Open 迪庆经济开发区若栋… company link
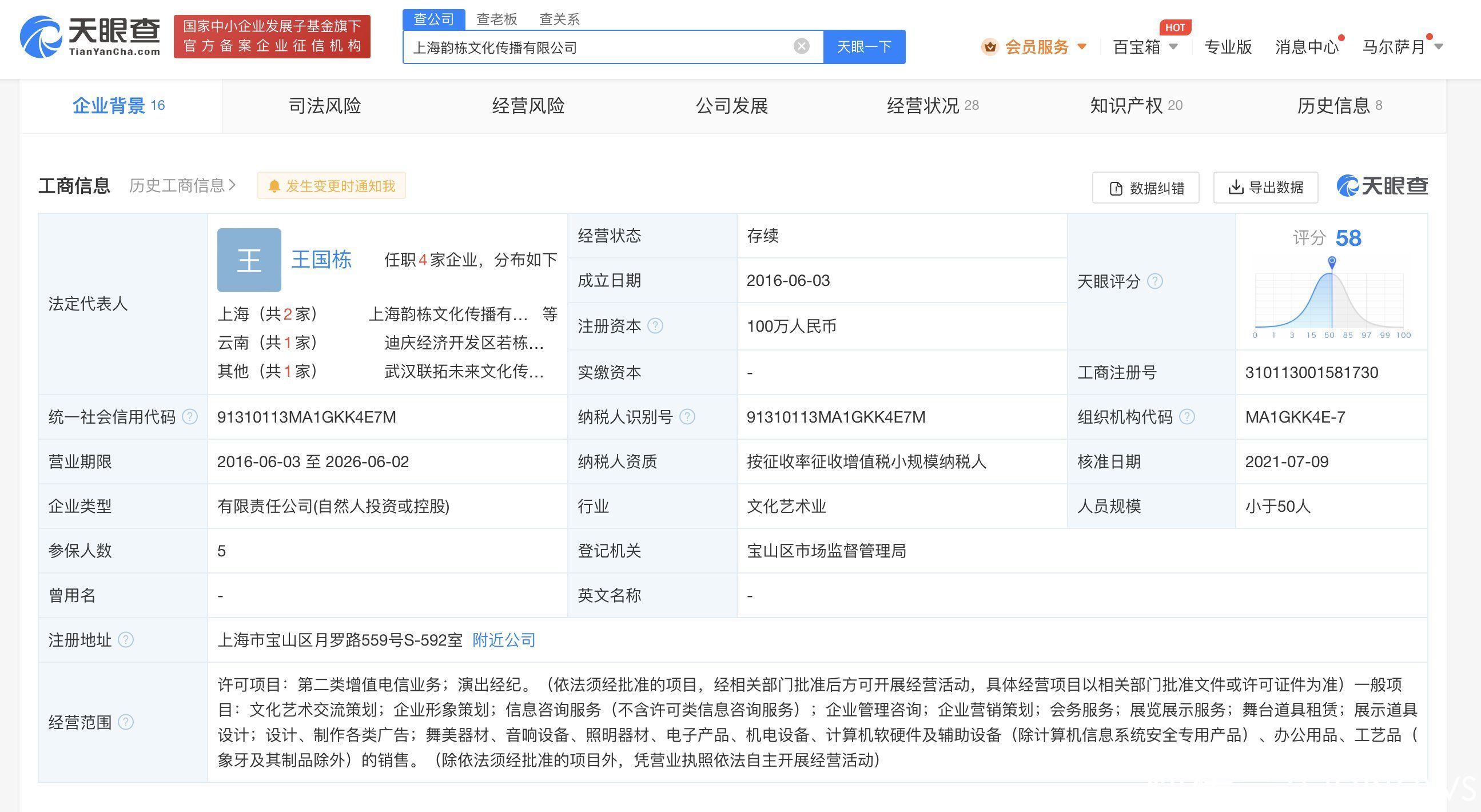The image size is (1481, 812). [x=464, y=342]
